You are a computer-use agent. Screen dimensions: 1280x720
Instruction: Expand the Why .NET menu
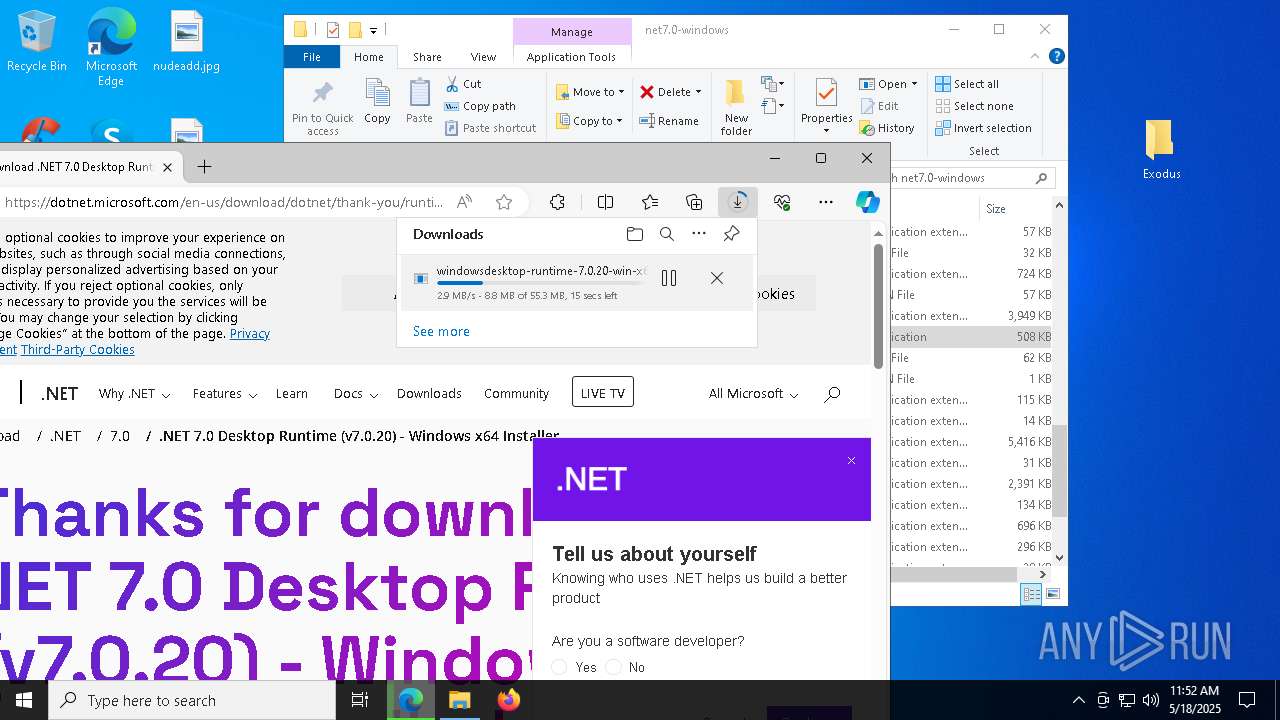pos(134,394)
